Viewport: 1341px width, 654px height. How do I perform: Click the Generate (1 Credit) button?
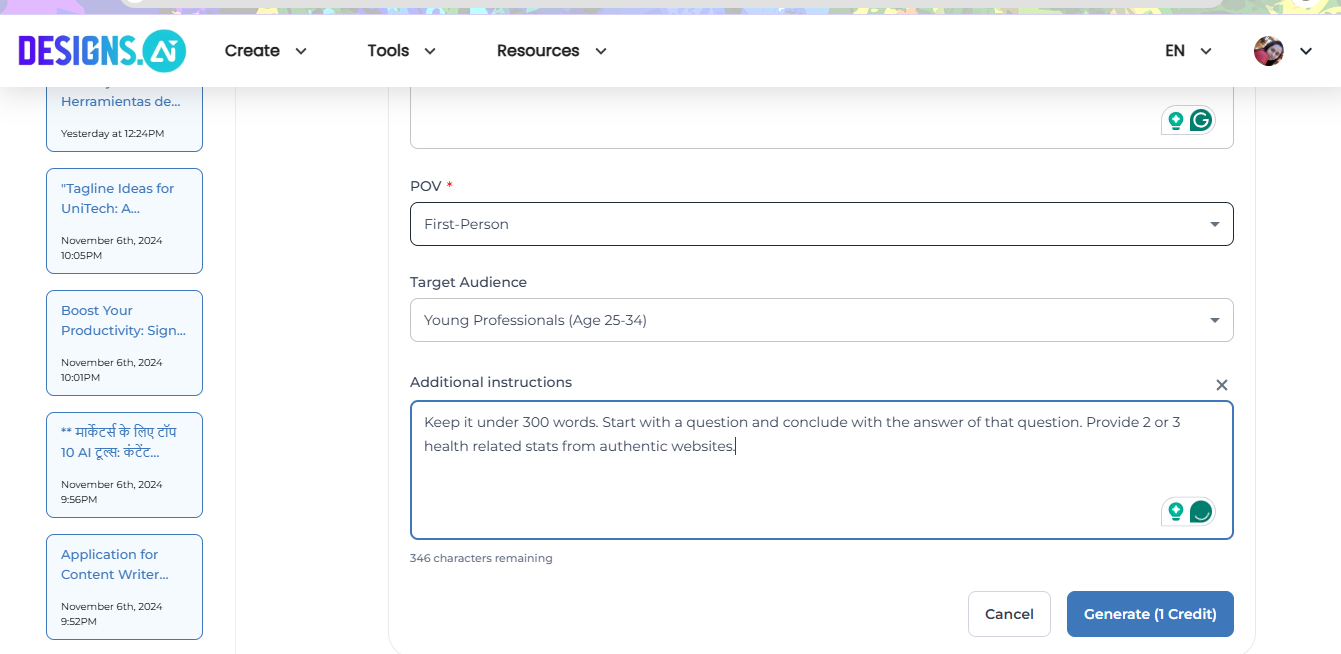coord(1149,613)
